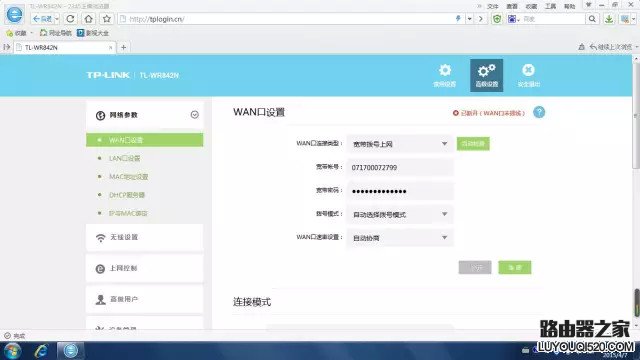The width and height of the screenshot is (640, 360).
Task: Go to the browser home page icon
Action: 89,19
